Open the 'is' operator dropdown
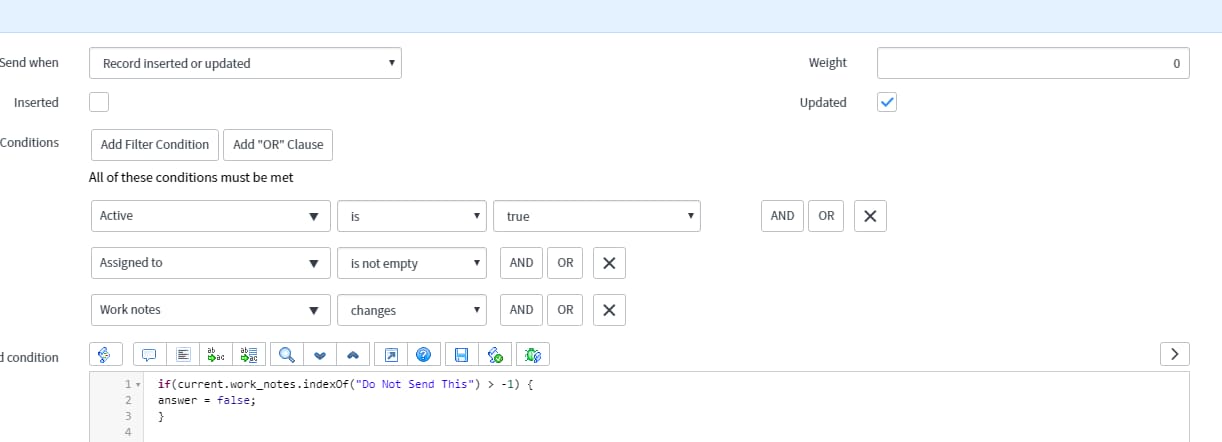This screenshot has width=1222, height=442. click(412, 216)
